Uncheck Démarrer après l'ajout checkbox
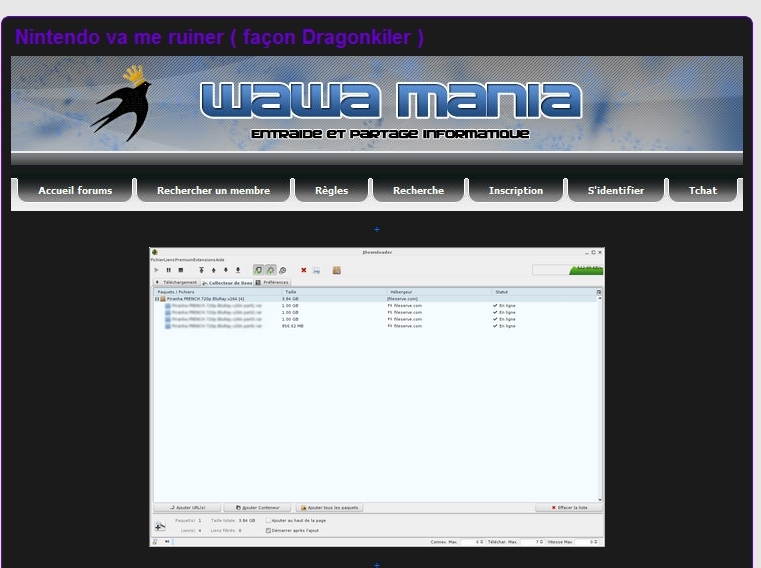The height and width of the screenshot is (568, 761). 268,531
